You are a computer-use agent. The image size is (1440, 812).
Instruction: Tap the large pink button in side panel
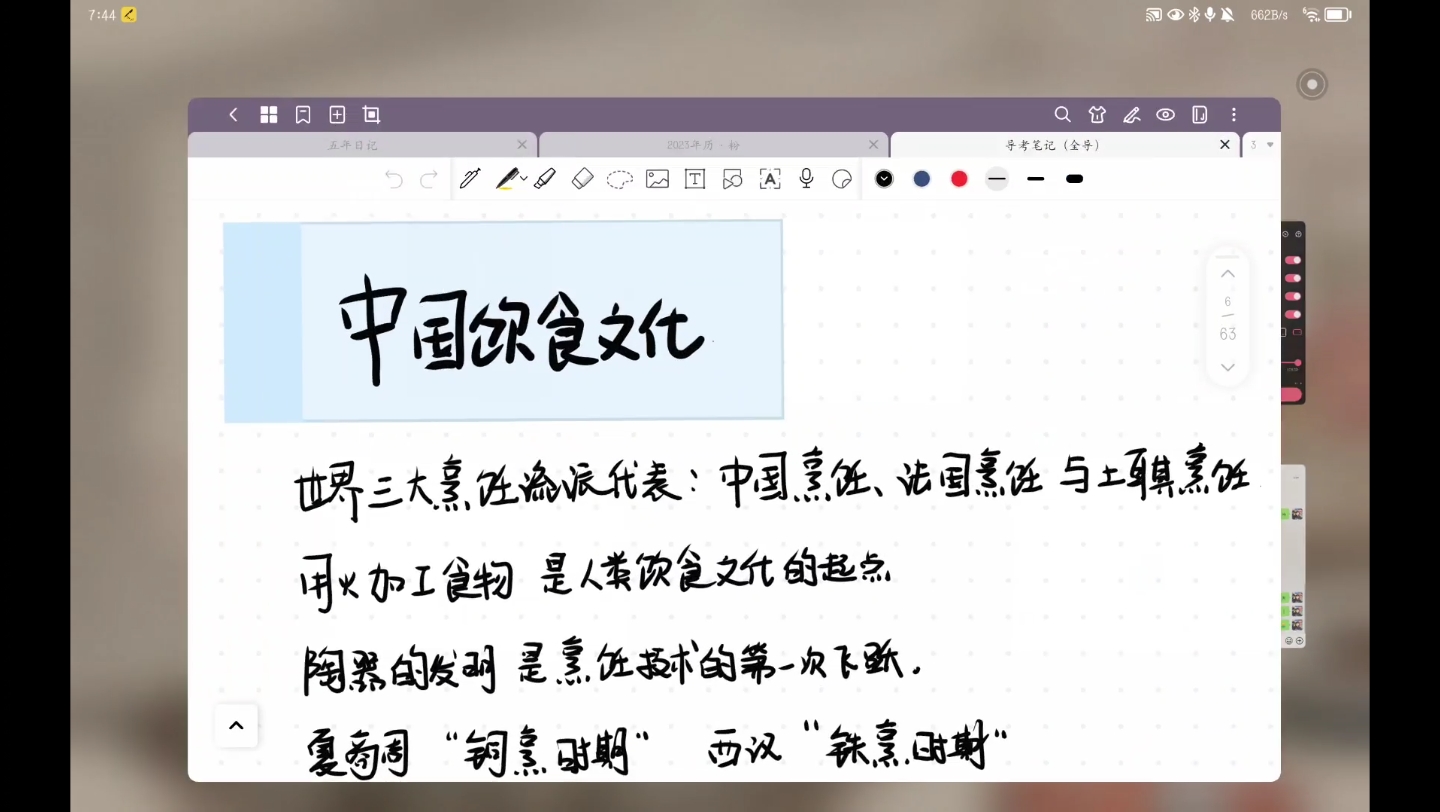pos(1291,395)
